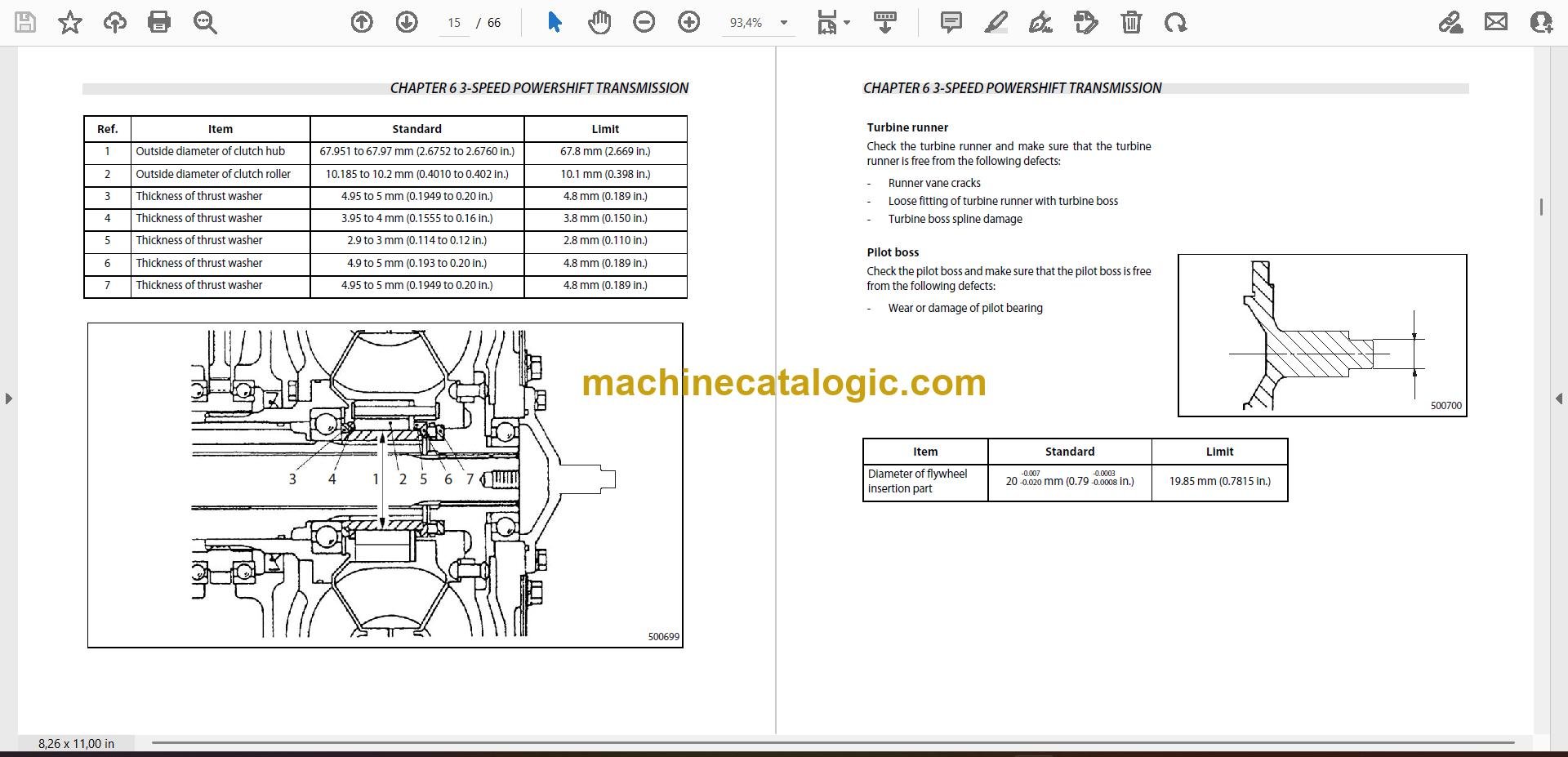Select the 'Turbine runner' heading
This screenshot has width=1568, height=757.
coord(907,127)
